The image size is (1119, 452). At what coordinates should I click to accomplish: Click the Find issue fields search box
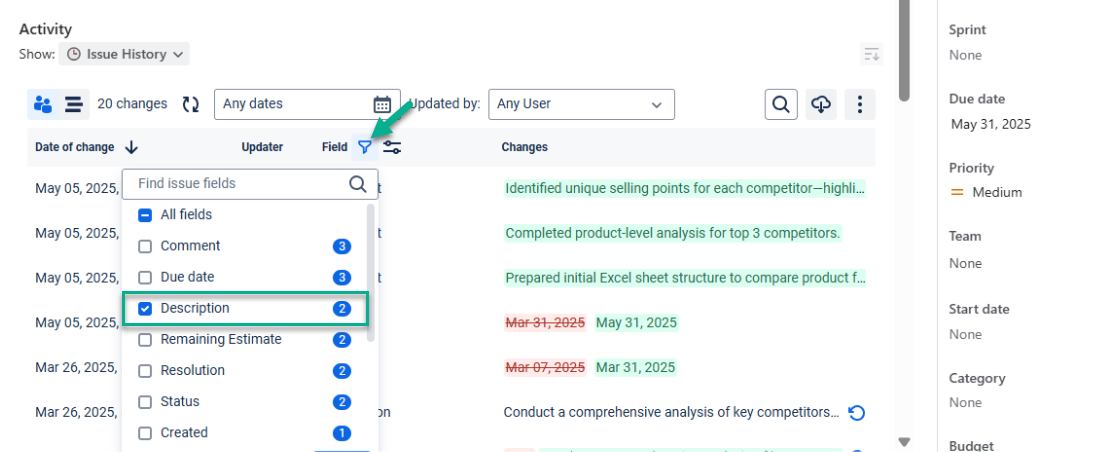point(240,184)
